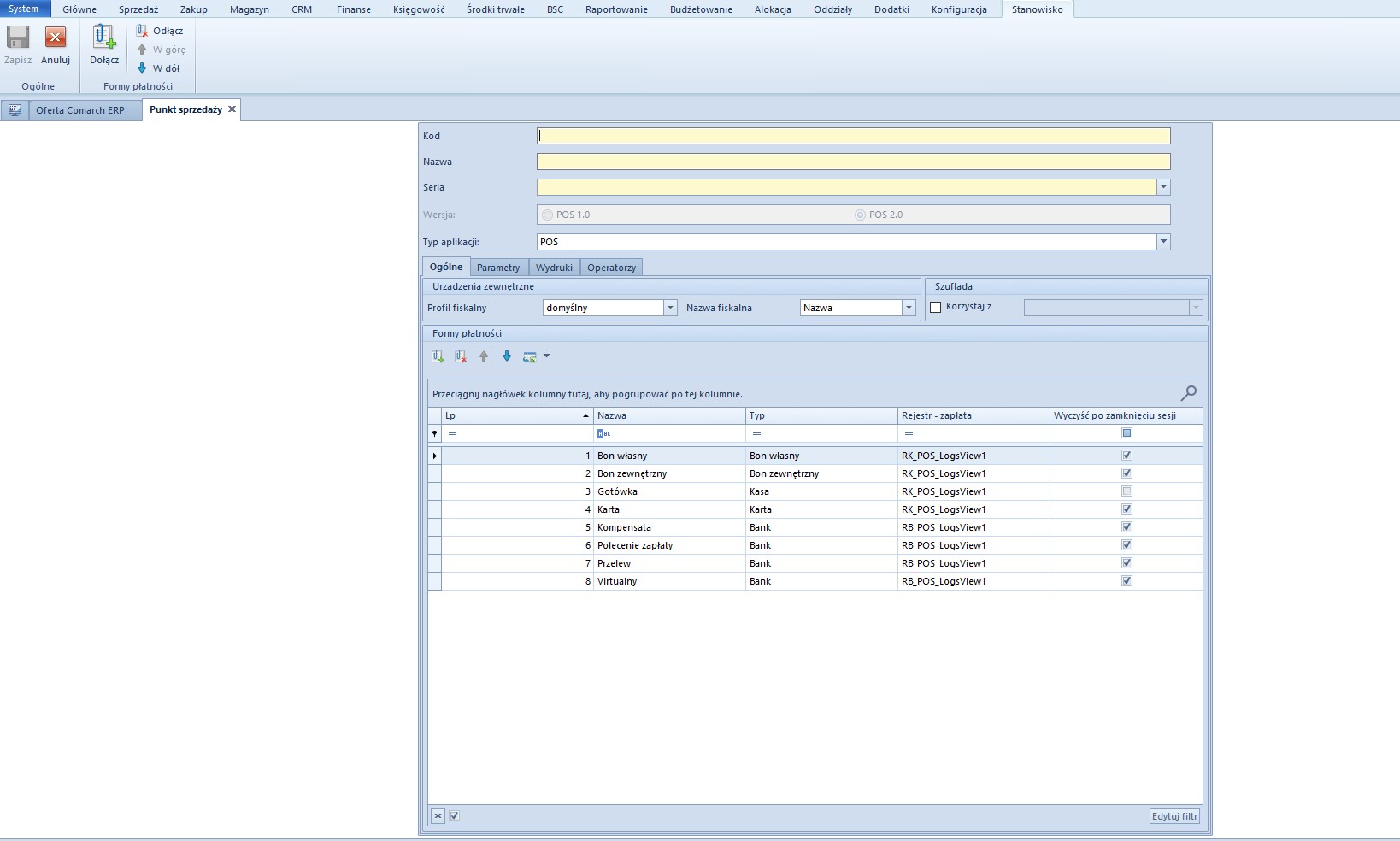Screen dimensions: 1400x841
Task: Select the POS 1.0 radio button
Action: 547,215
